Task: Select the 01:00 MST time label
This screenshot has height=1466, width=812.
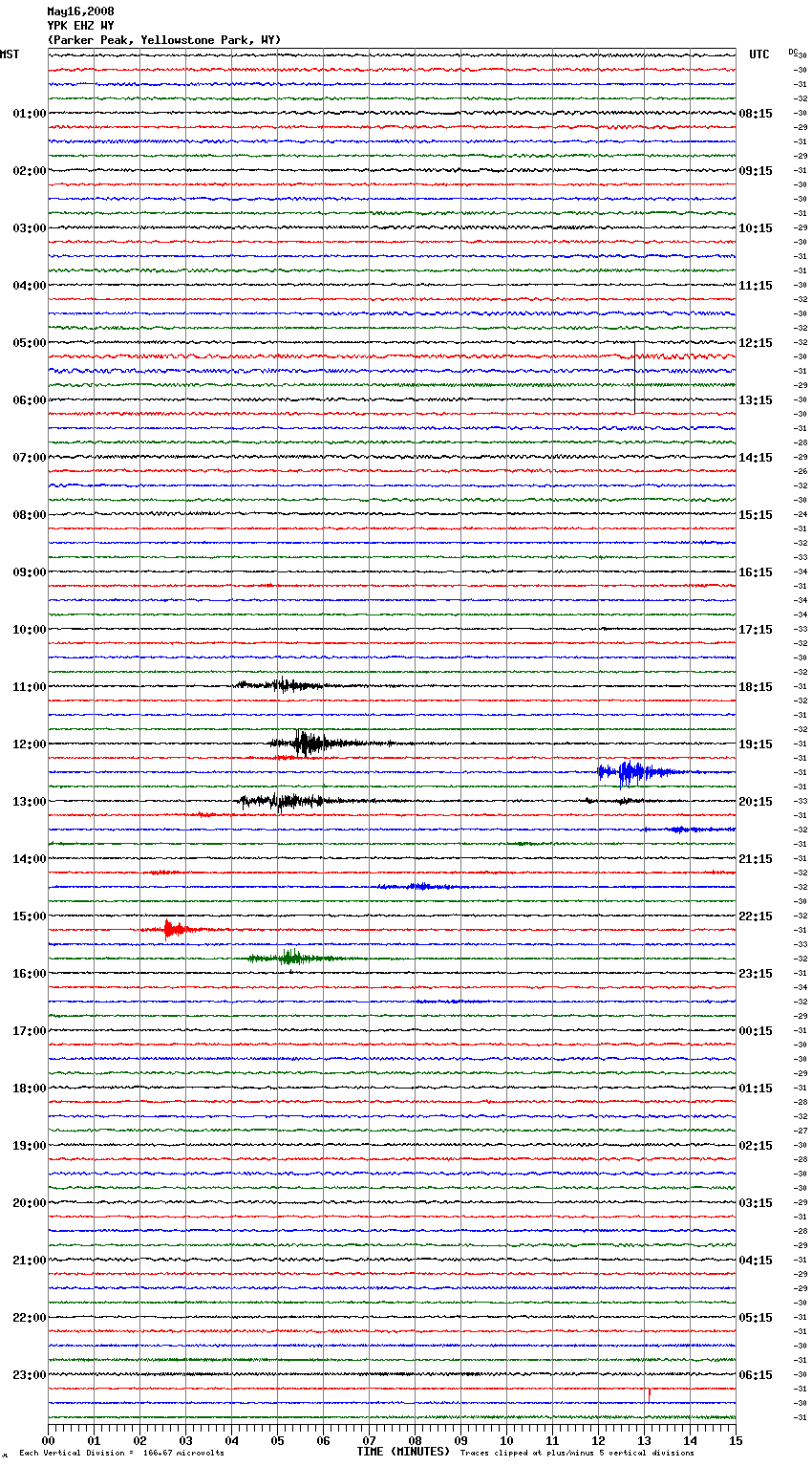Action: click(x=29, y=114)
